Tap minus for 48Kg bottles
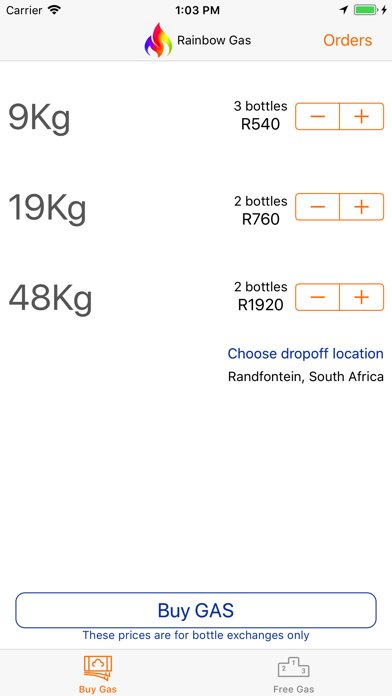The width and height of the screenshot is (392, 696). (x=317, y=297)
